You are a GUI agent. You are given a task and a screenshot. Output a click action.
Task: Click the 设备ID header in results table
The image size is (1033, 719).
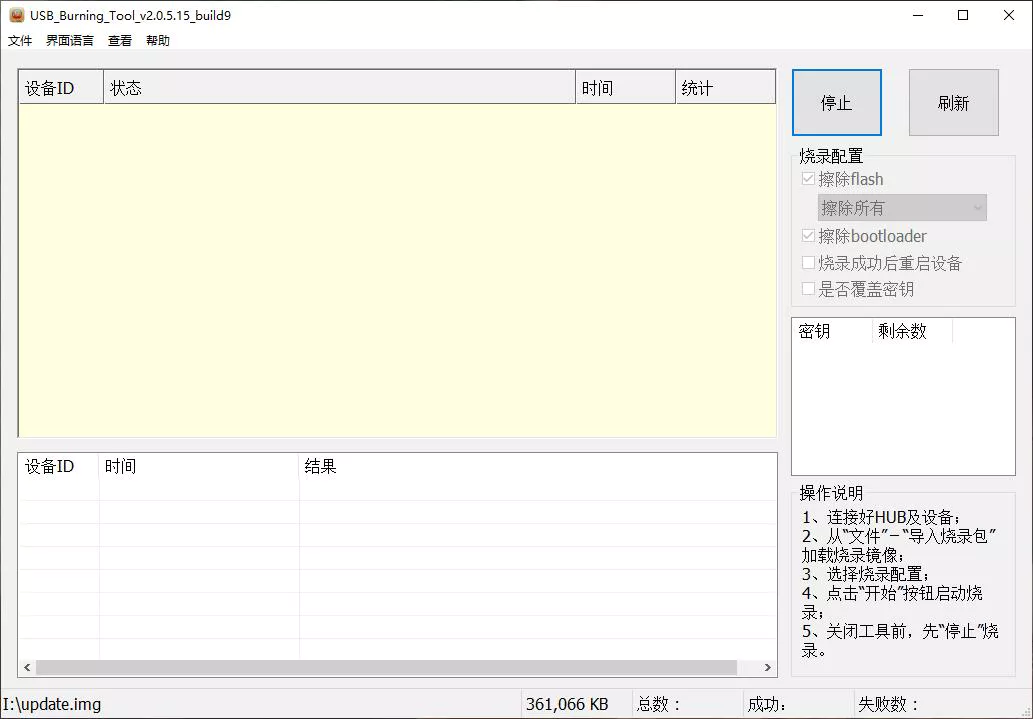tap(59, 467)
